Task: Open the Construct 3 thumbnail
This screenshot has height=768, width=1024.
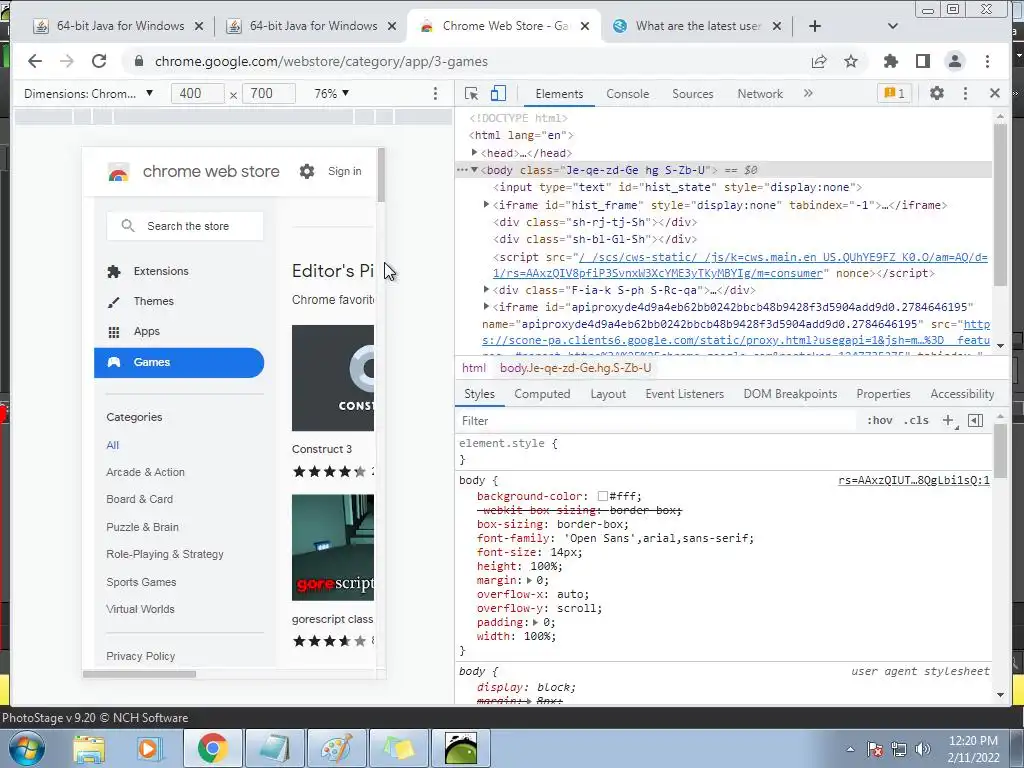Action: point(333,378)
